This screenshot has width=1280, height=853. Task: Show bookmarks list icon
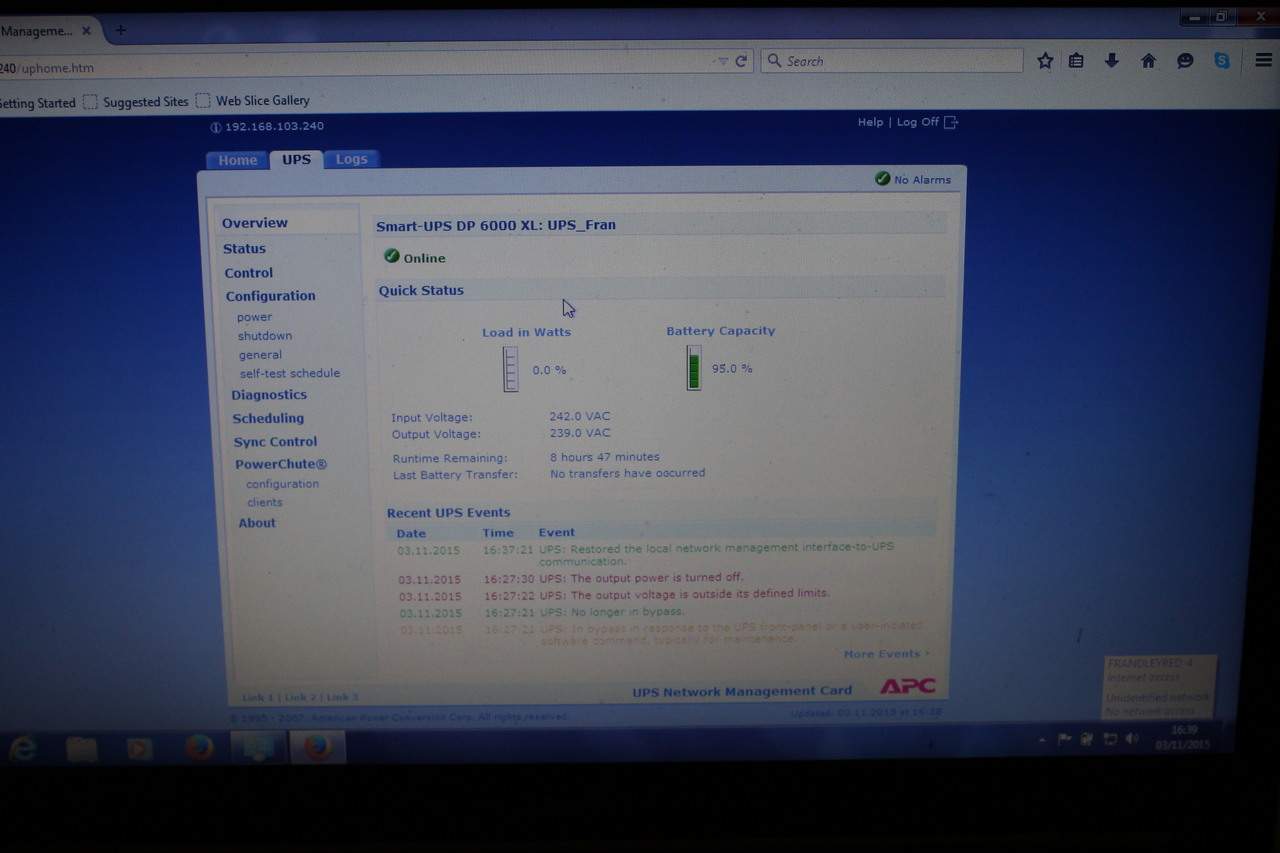coord(1076,61)
